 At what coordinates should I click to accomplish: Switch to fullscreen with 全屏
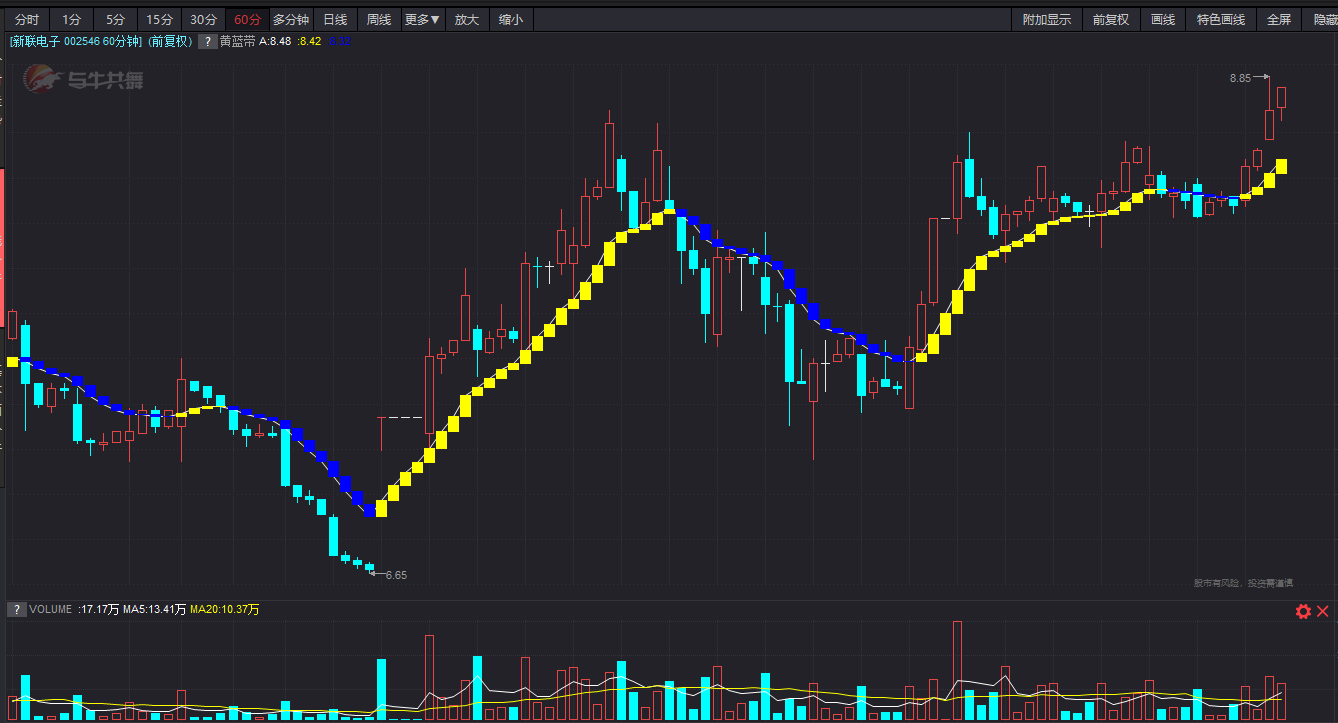1279,19
